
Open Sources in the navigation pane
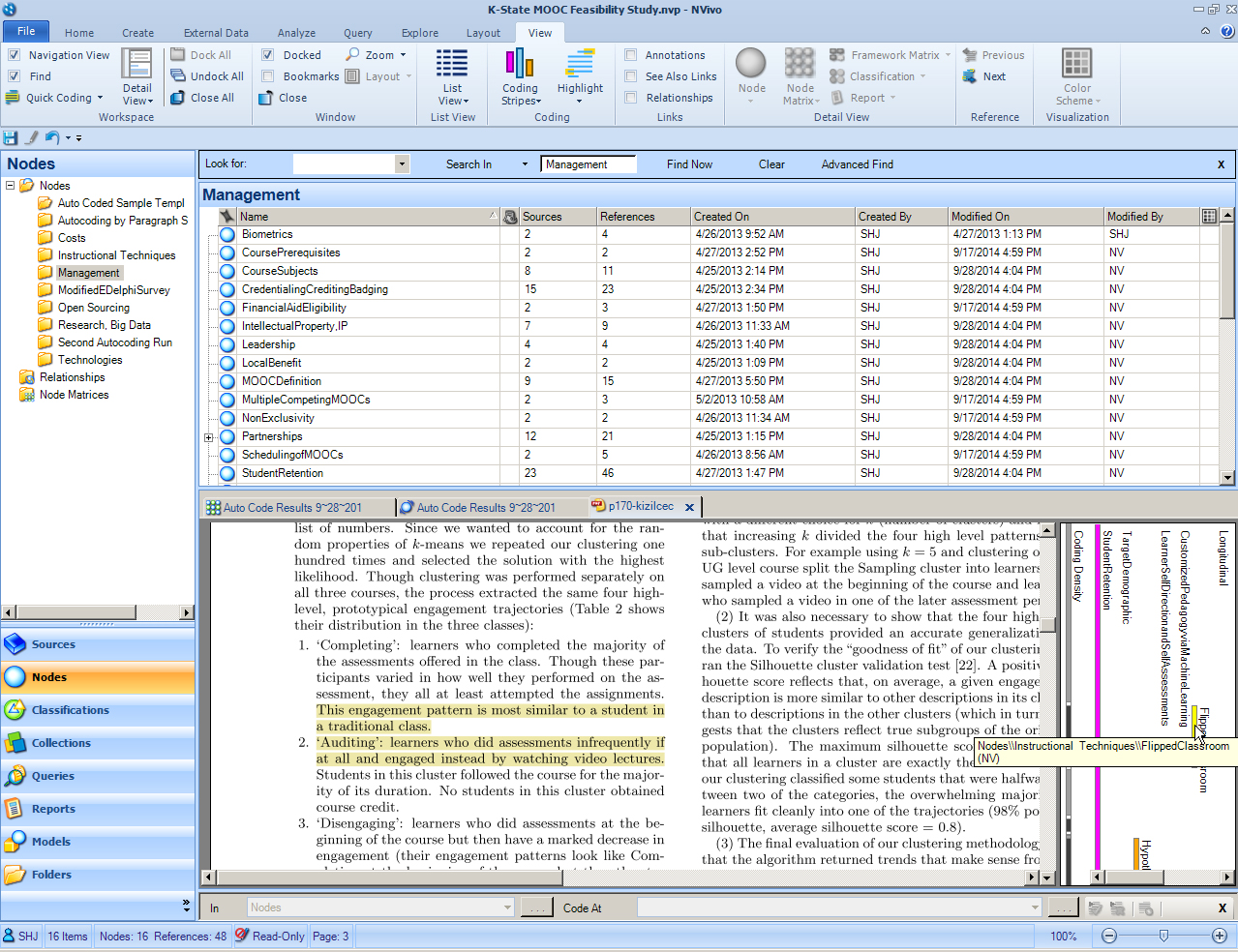(98, 644)
